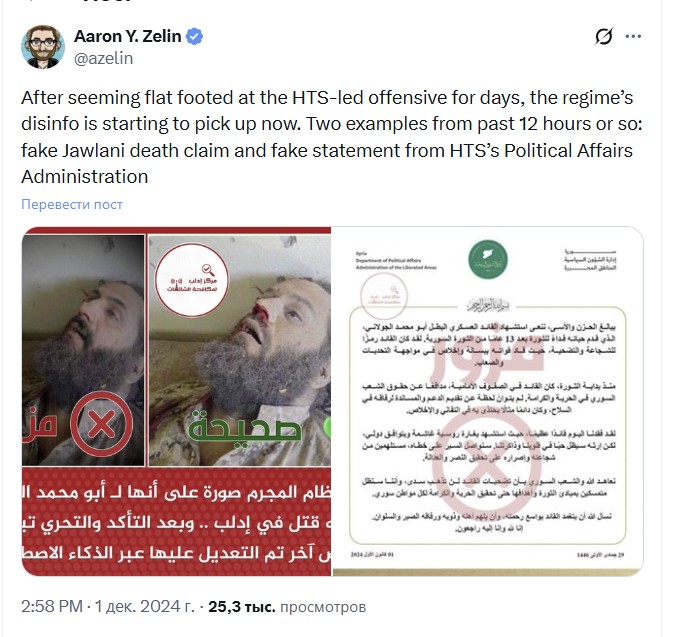
Task: Click the 1 дек. 2024 г. date text
Action: coord(145,607)
